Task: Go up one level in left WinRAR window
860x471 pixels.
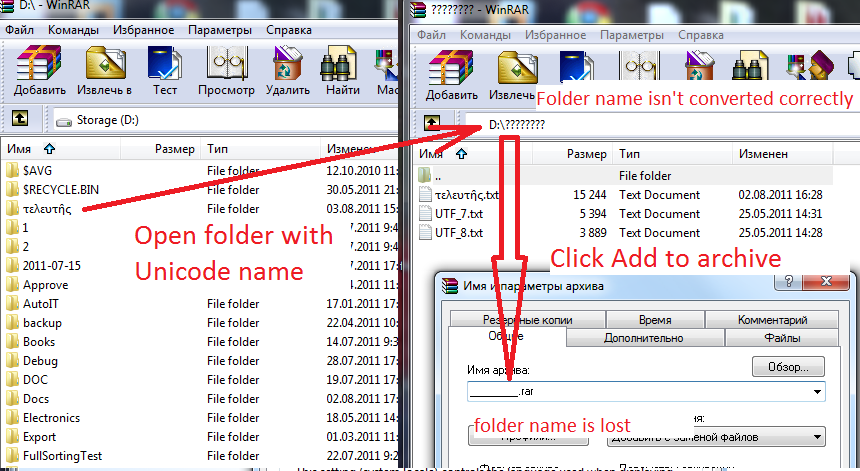Action: [x=20, y=118]
